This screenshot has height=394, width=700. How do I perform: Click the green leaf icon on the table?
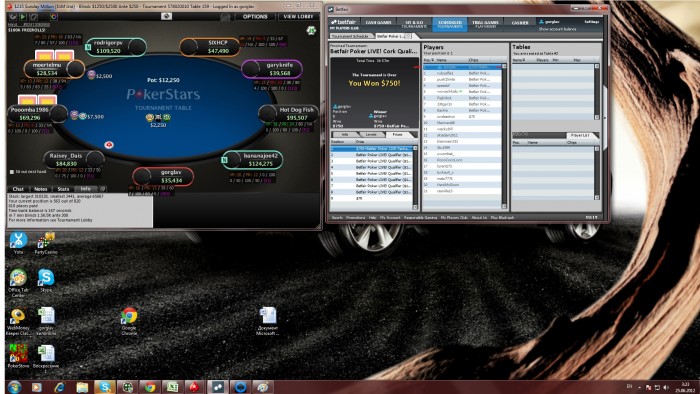pyautogui.click(x=311, y=30)
